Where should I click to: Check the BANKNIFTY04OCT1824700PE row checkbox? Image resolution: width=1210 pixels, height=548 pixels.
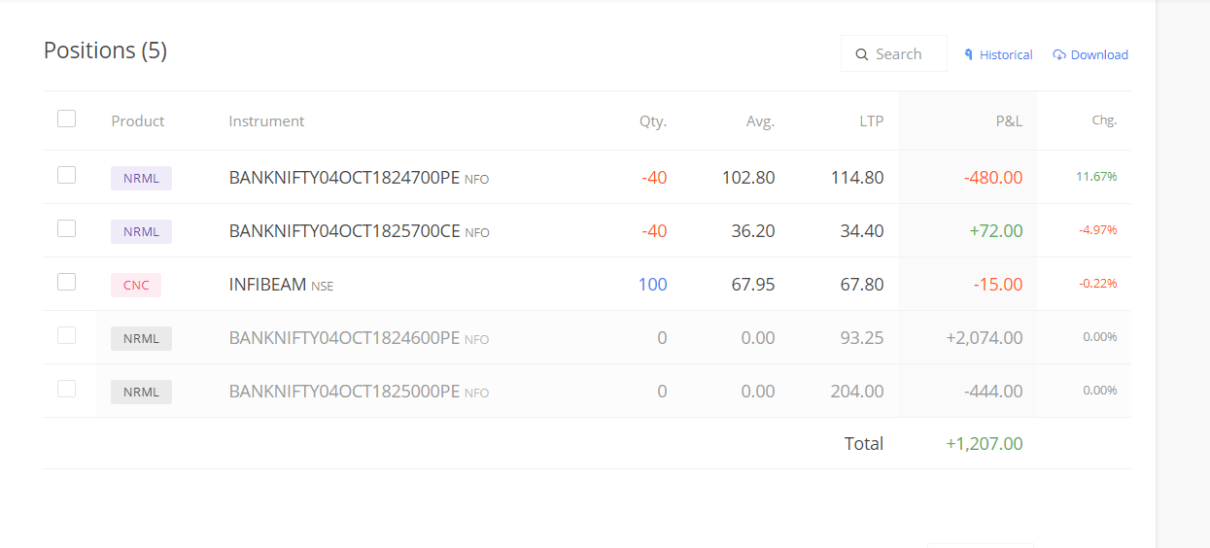(x=66, y=175)
